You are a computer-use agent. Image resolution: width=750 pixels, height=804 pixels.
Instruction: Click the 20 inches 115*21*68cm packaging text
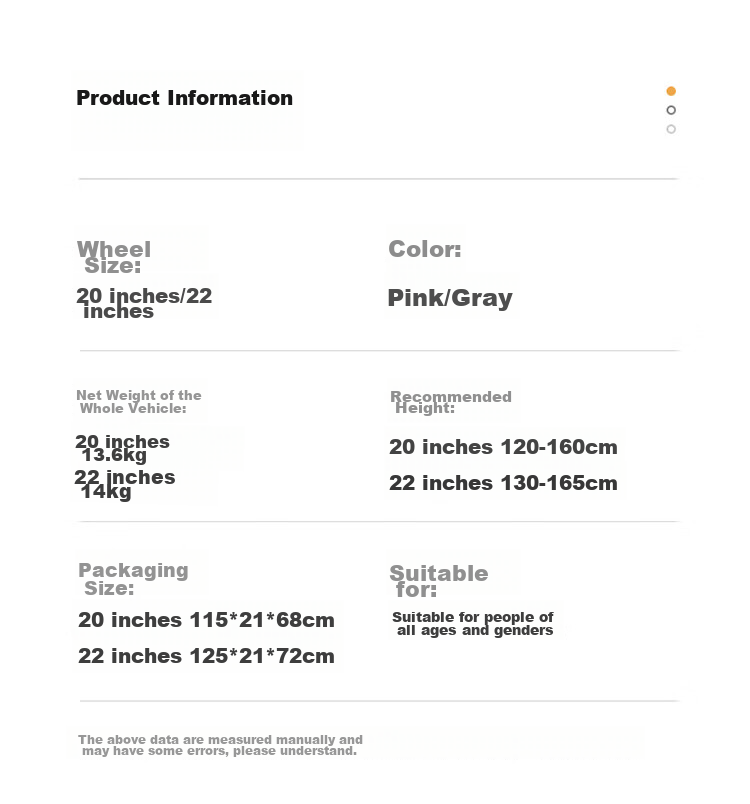tap(206, 620)
